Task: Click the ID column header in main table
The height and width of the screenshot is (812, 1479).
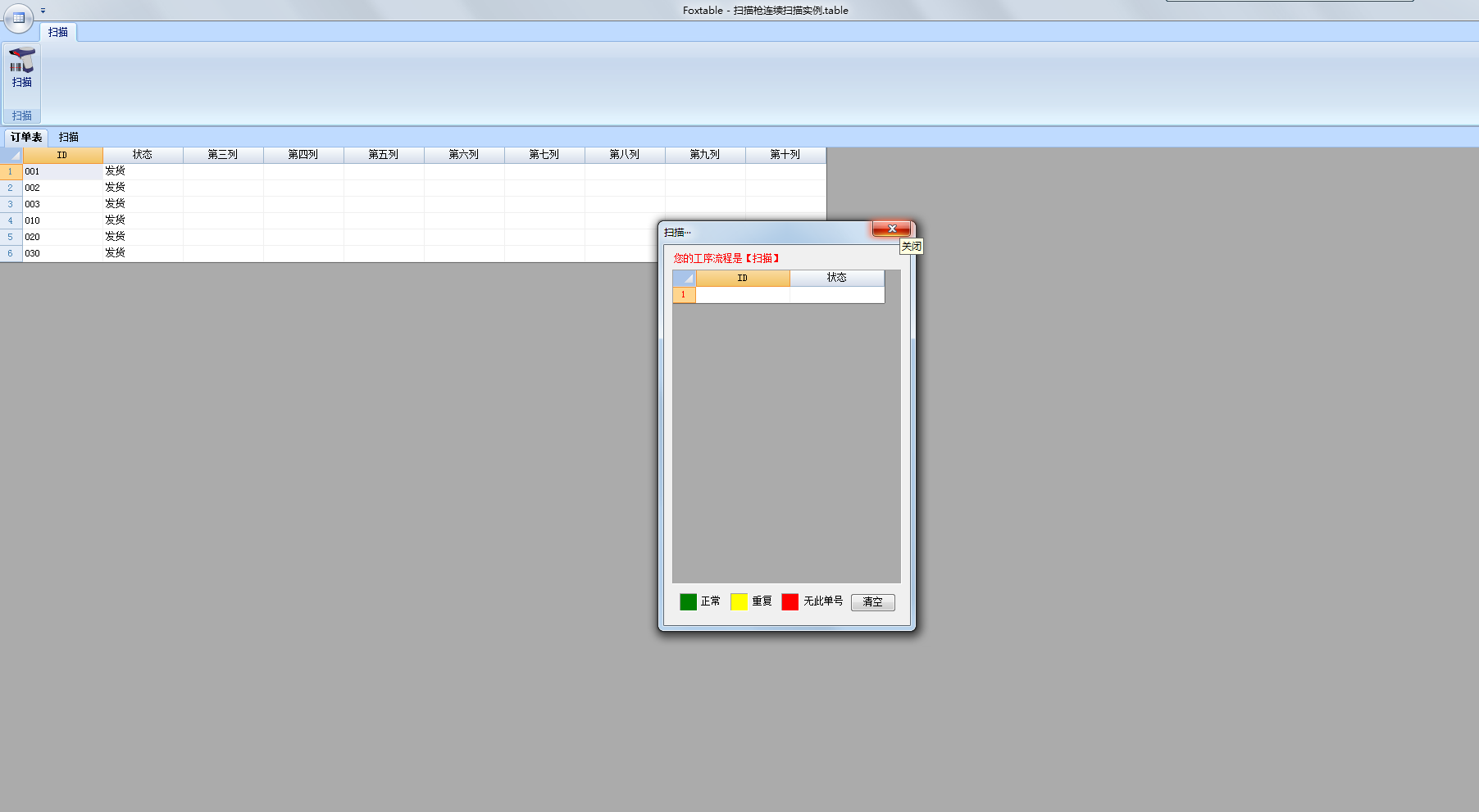Action: coord(62,155)
